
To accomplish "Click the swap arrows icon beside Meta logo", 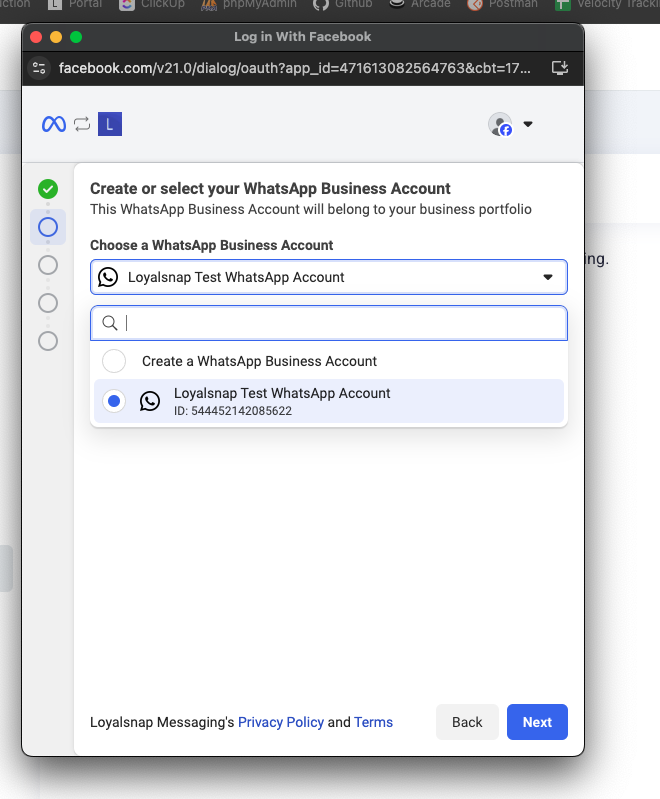I will click(x=82, y=124).
